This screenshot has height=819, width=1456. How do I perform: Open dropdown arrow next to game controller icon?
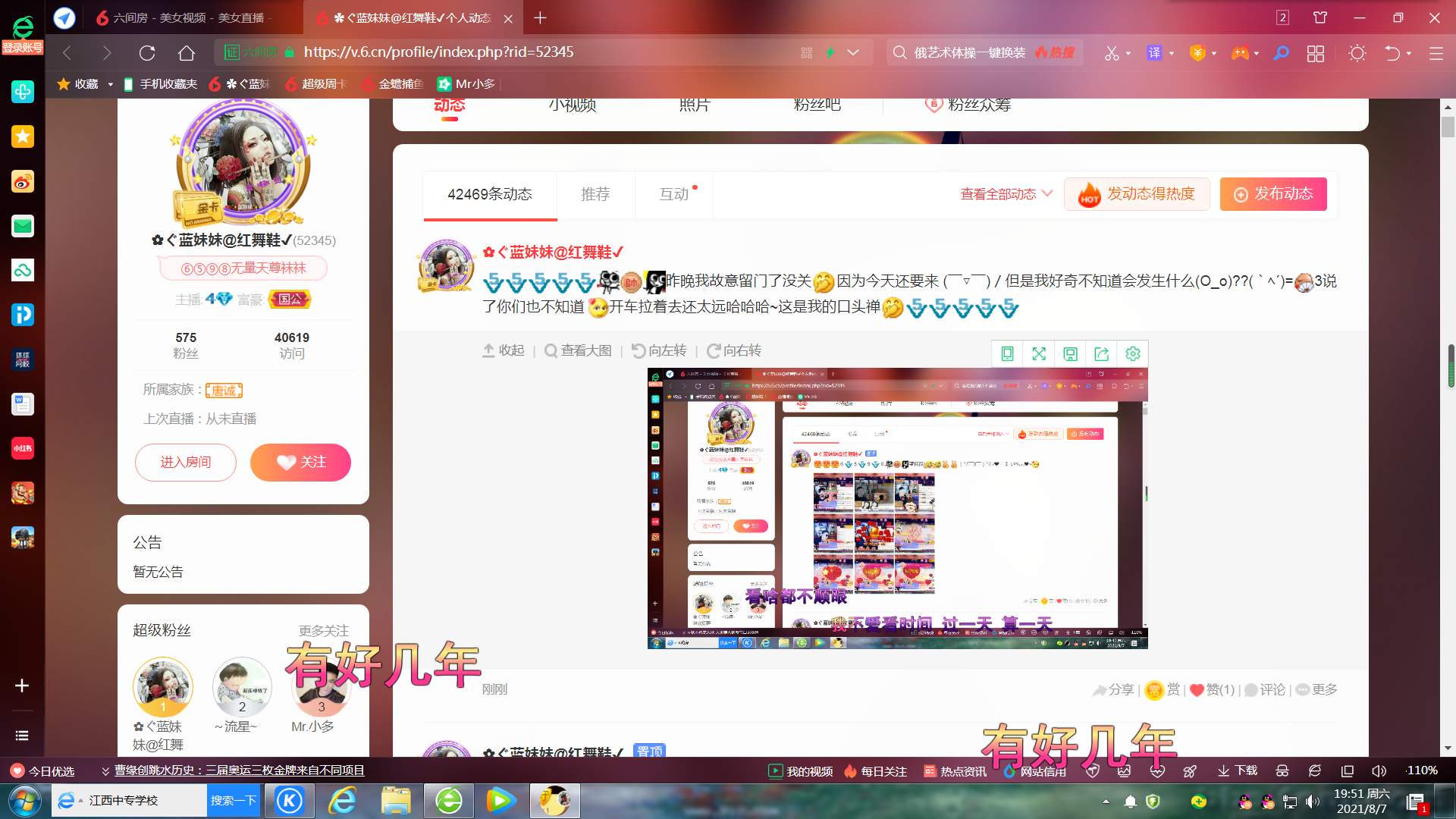(x=1257, y=54)
